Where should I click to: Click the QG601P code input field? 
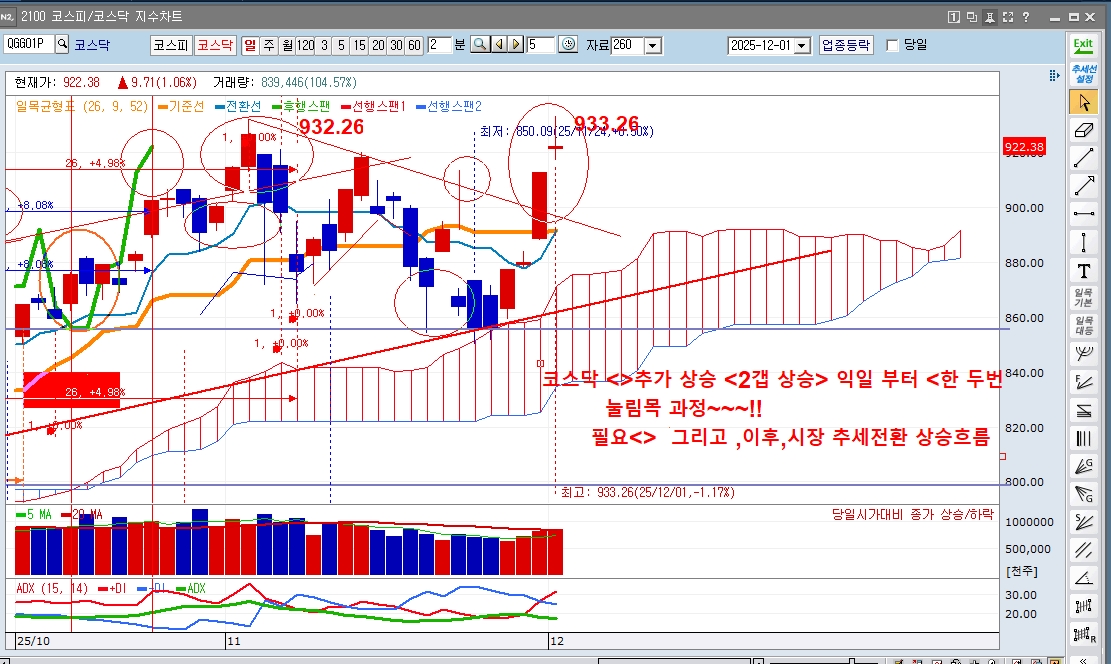[28, 45]
